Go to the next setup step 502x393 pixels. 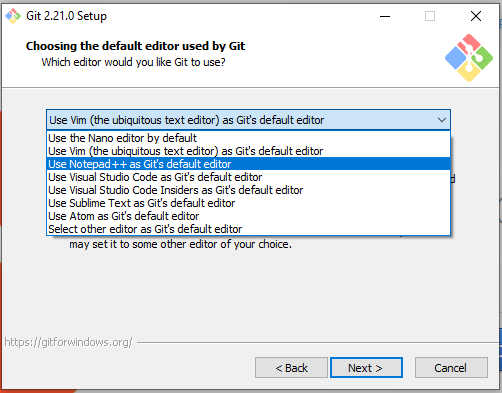coord(366,368)
